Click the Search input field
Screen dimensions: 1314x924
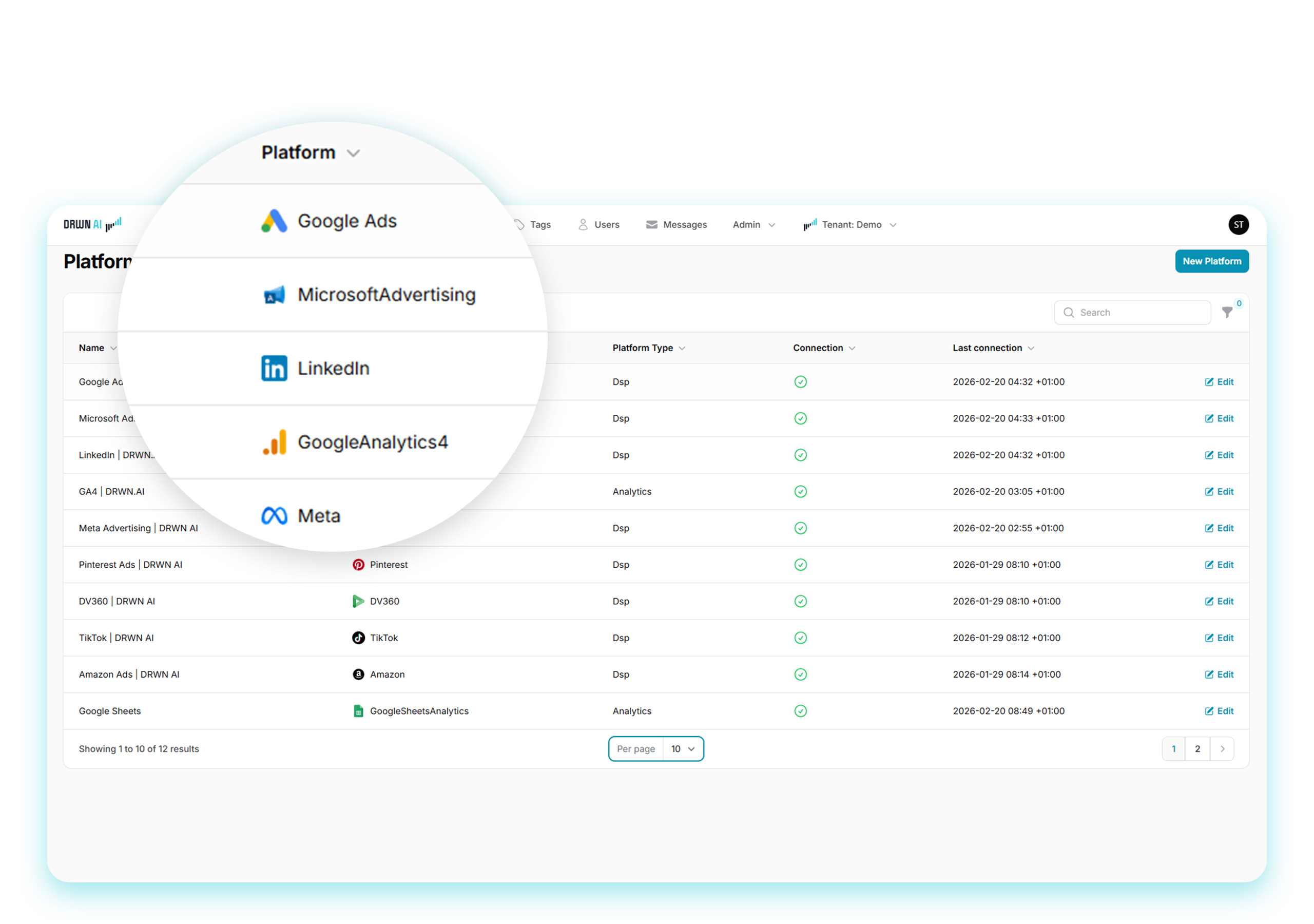click(1132, 312)
